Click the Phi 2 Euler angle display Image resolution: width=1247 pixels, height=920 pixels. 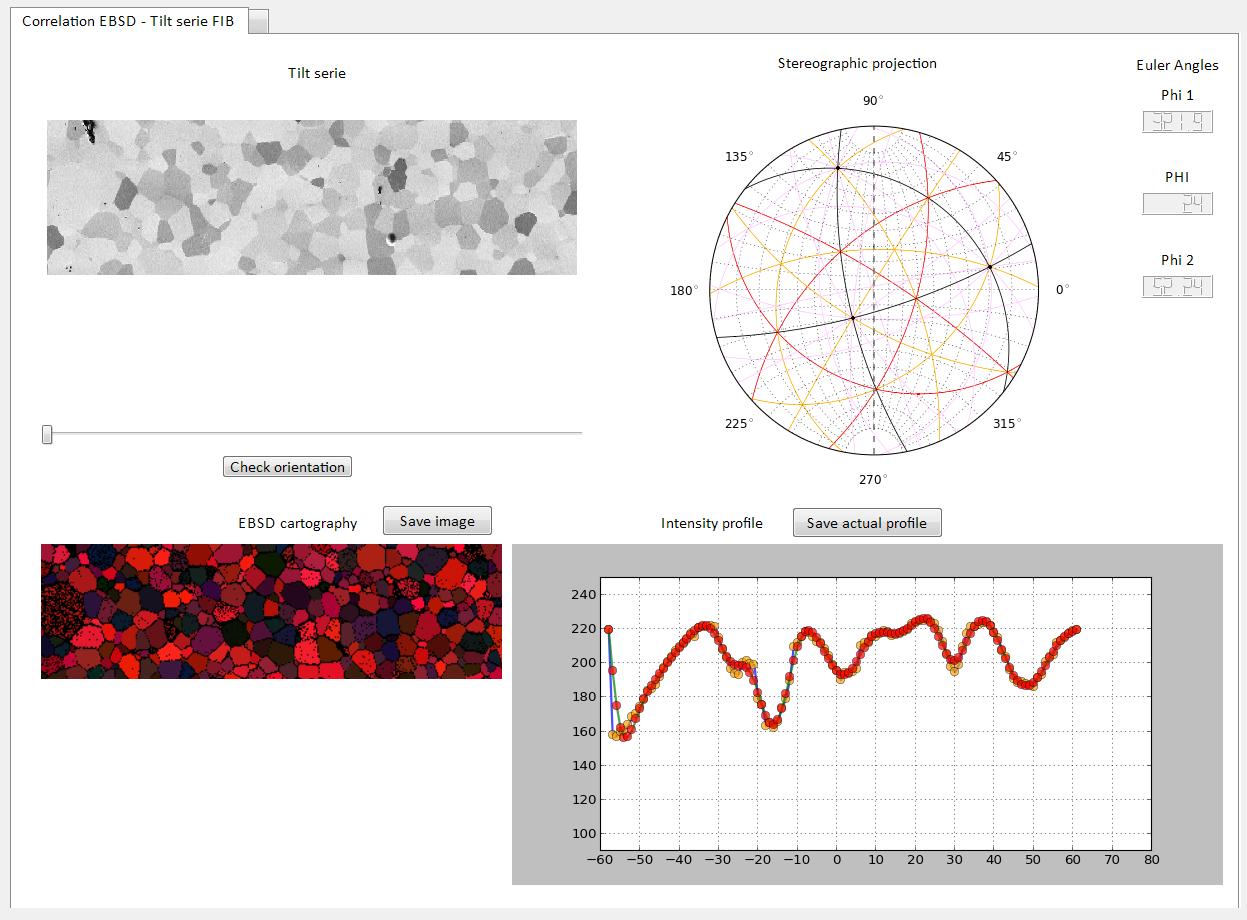pos(1177,287)
